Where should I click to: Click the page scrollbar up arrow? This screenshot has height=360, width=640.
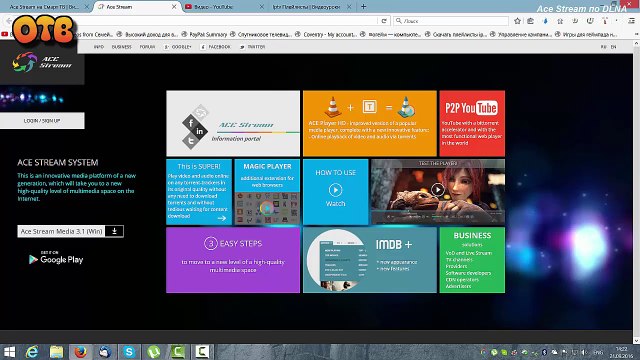[636, 43]
